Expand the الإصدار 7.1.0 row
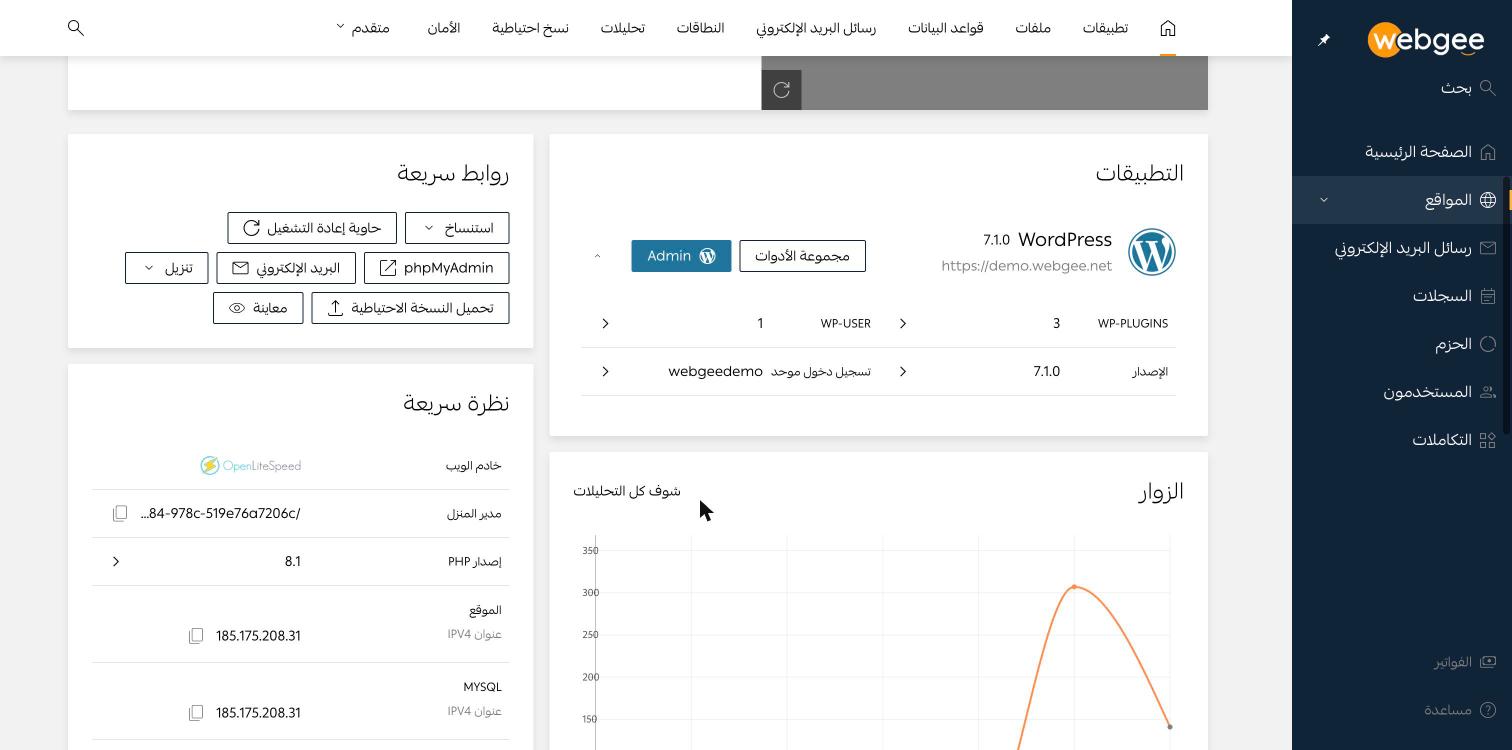The height and width of the screenshot is (750, 1512). point(903,371)
